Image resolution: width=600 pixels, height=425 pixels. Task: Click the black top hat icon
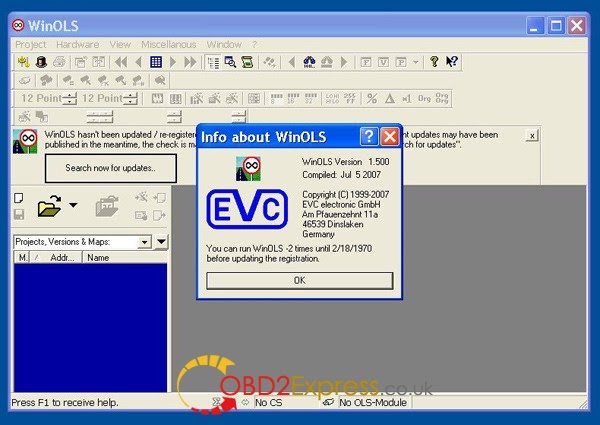pos(41,62)
